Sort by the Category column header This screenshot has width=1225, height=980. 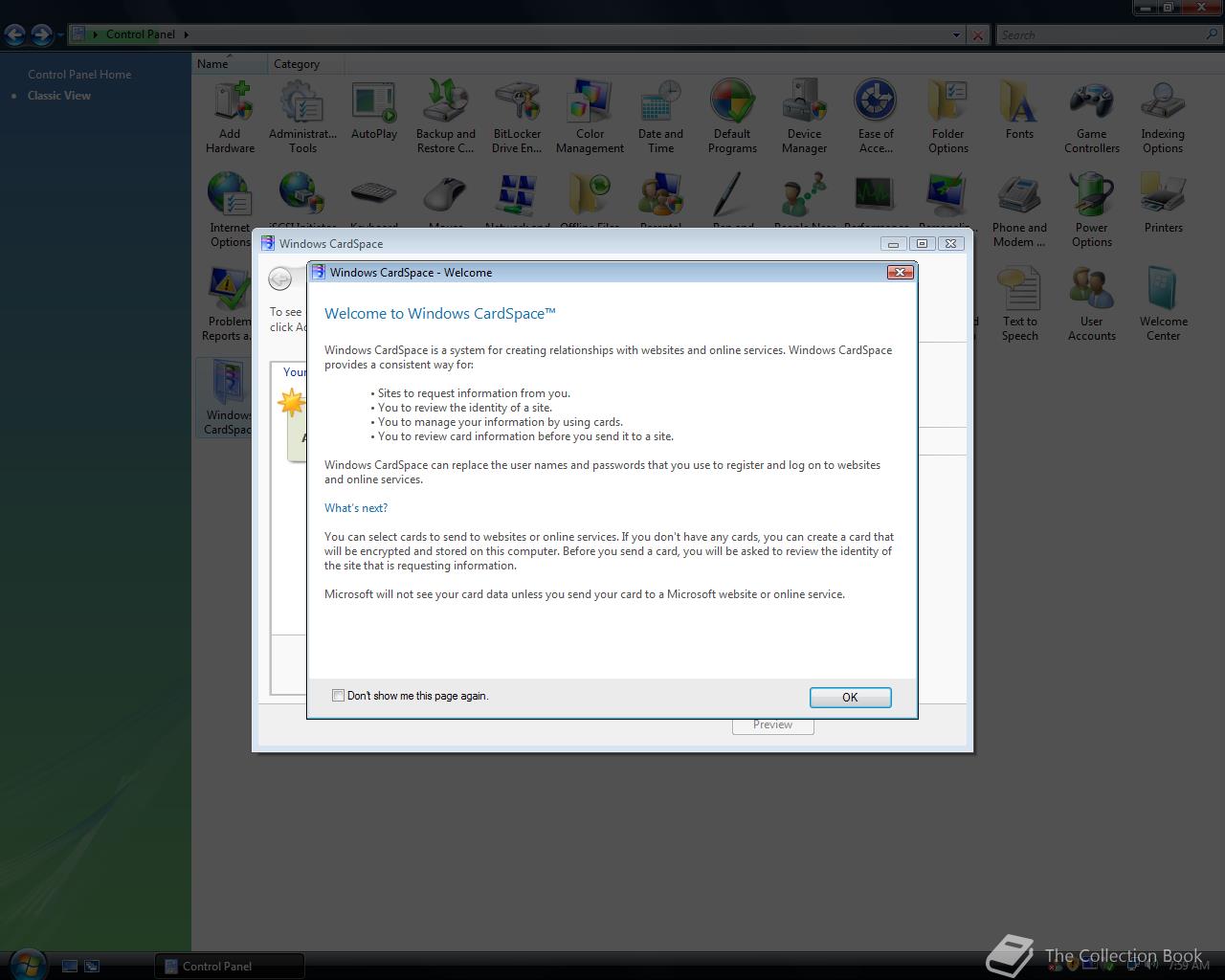[304, 64]
